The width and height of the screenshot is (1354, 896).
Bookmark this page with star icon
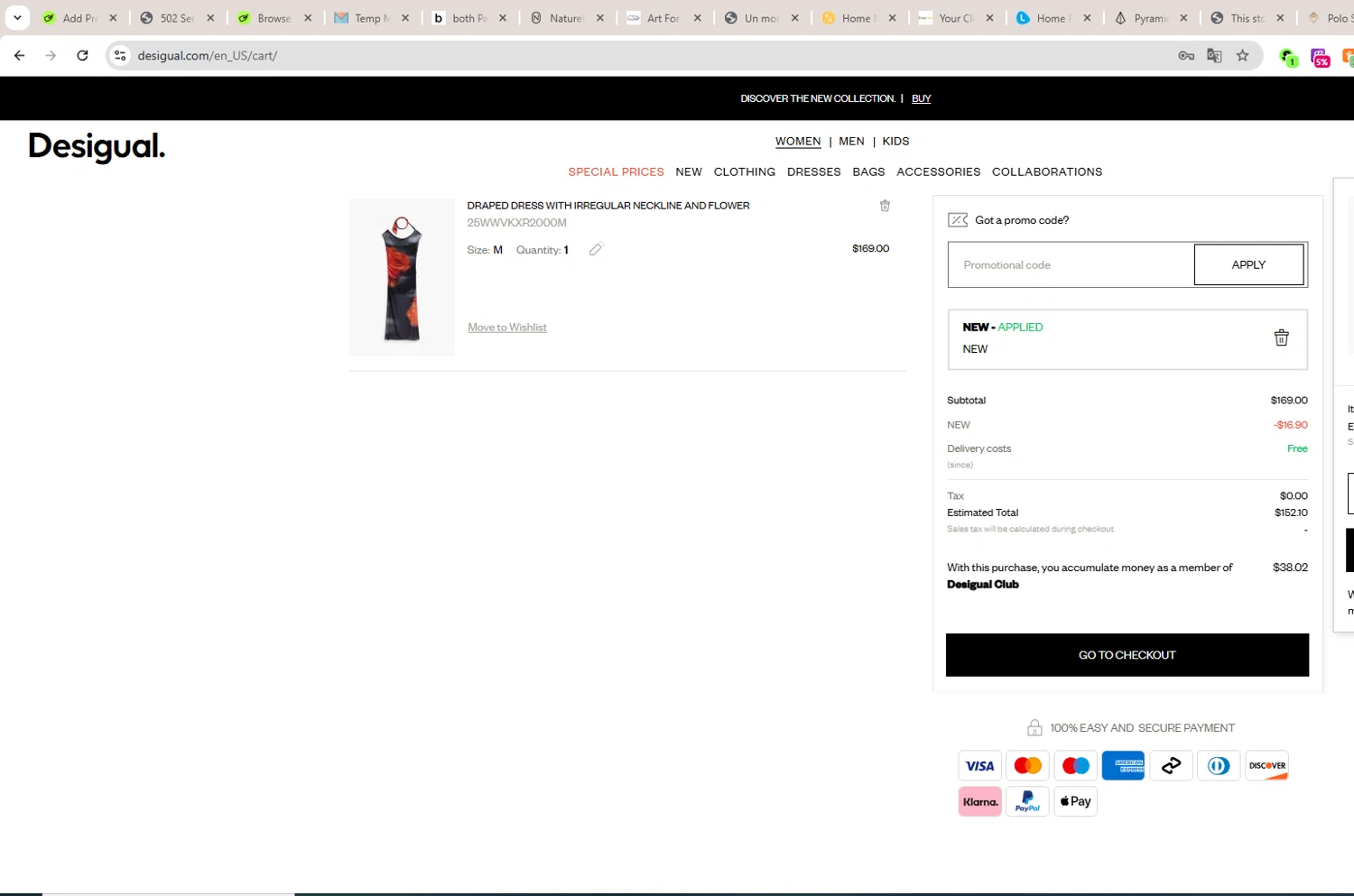click(x=1243, y=56)
